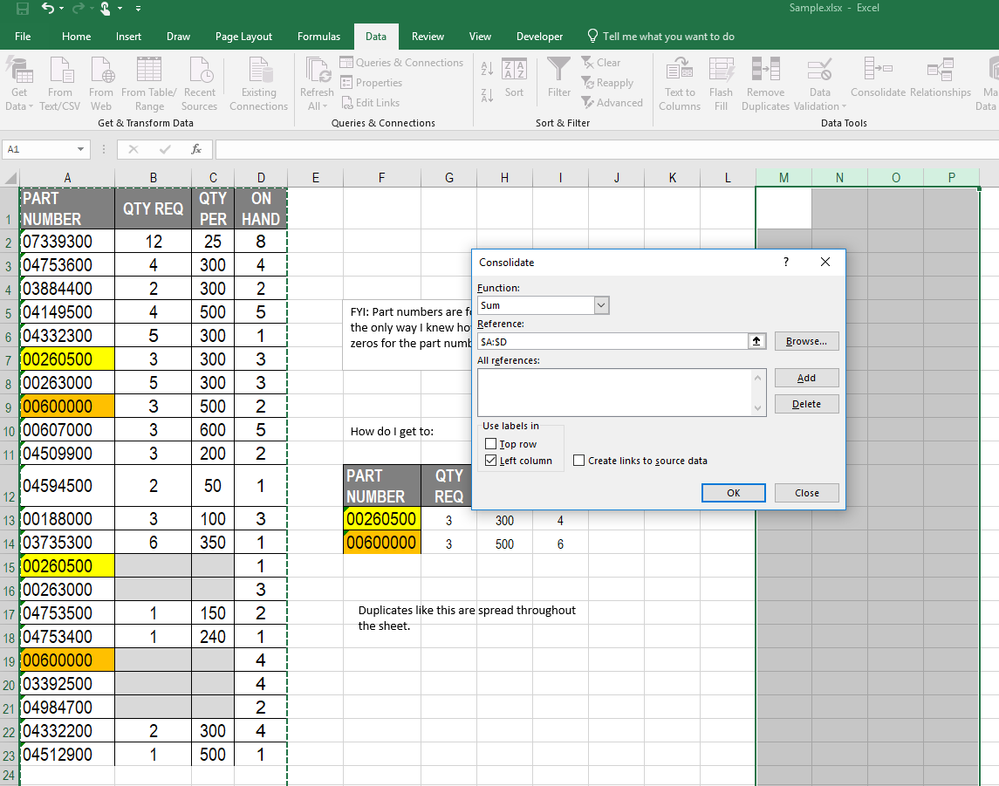The image size is (999, 786).
Task: Click the All references list box
Action: tap(621, 392)
